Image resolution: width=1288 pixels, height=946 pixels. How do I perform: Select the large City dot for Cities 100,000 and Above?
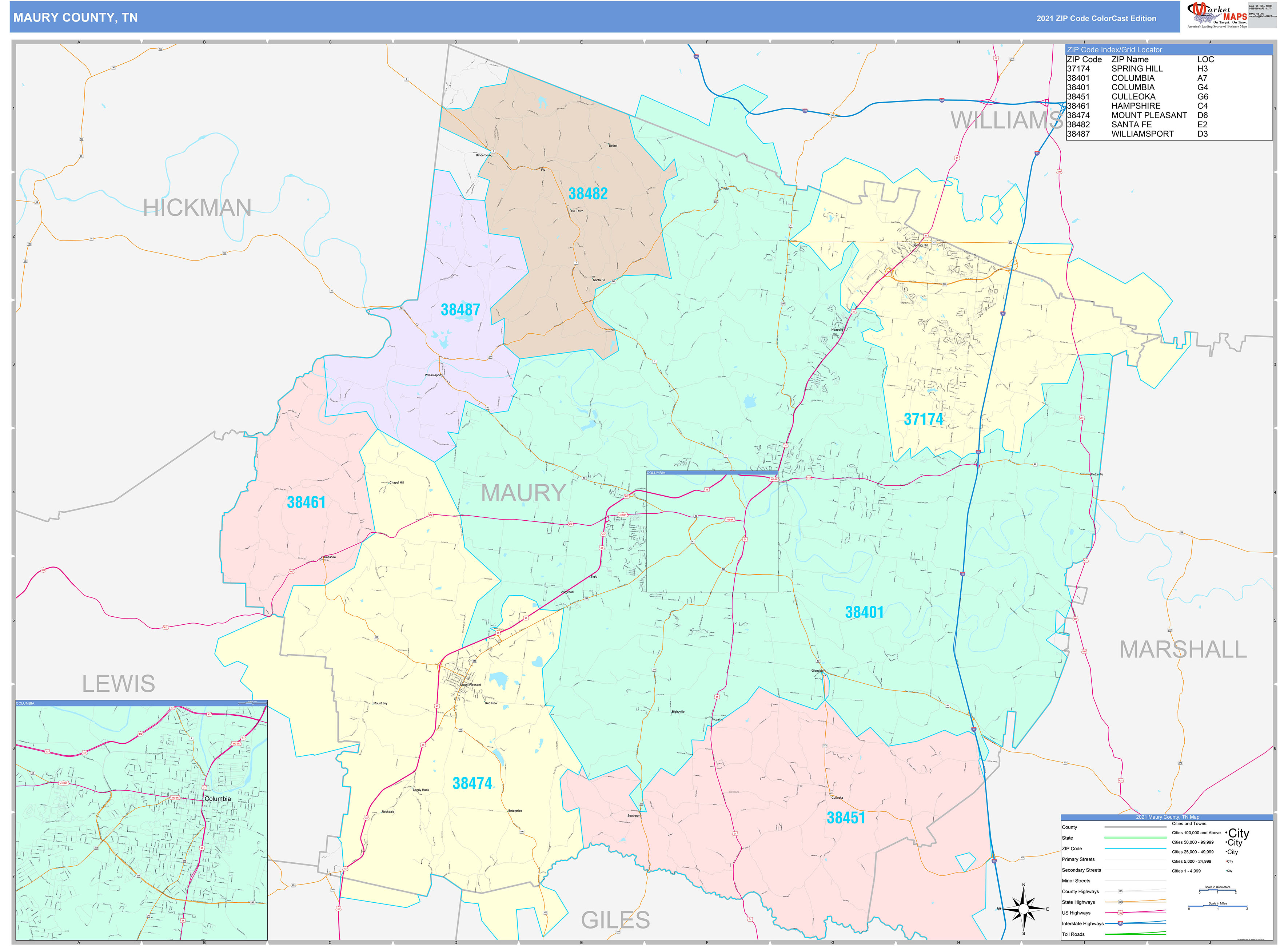(1227, 833)
